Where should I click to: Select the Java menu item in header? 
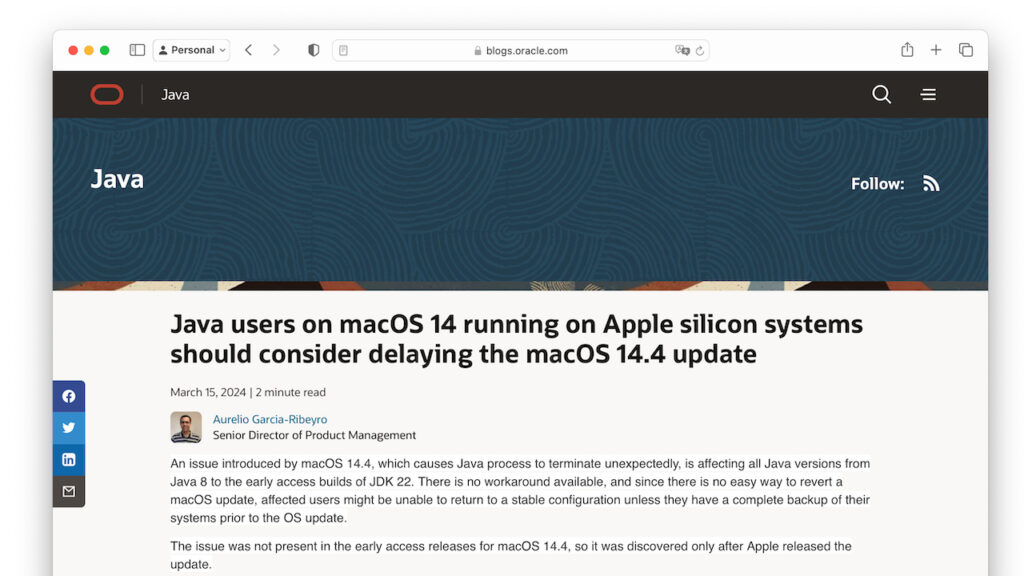pyautogui.click(x=175, y=94)
